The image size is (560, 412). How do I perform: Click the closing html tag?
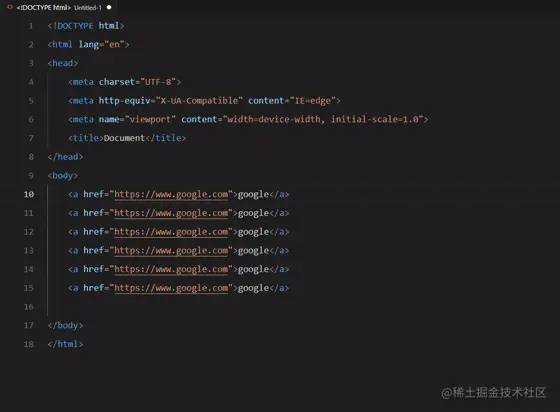[x=65, y=344]
